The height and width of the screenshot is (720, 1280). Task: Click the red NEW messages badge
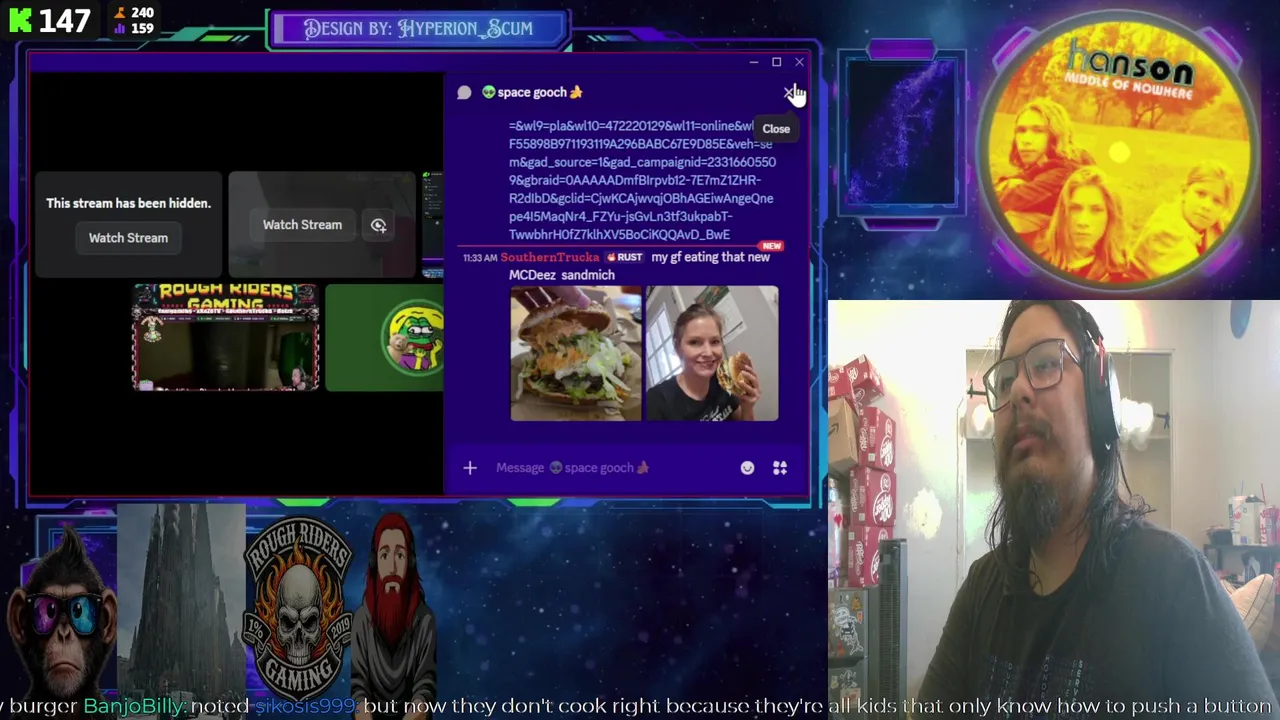pyautogui.click(x=771, y=246)
